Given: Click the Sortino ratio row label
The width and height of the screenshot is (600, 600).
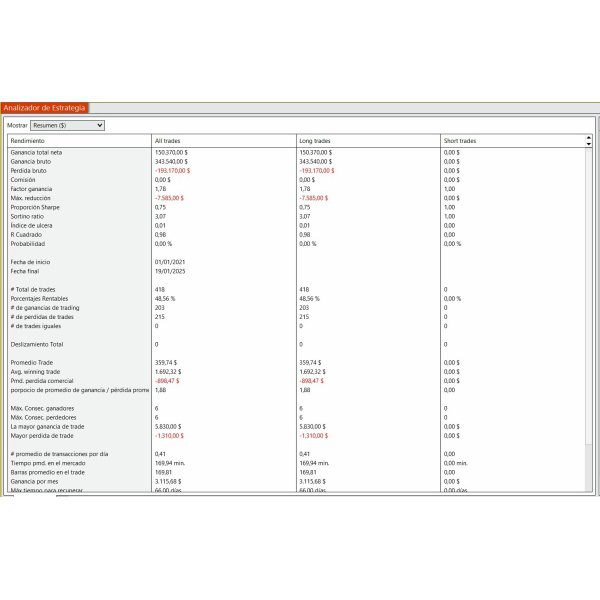Looking at the screenshot, I should (27, 216).
